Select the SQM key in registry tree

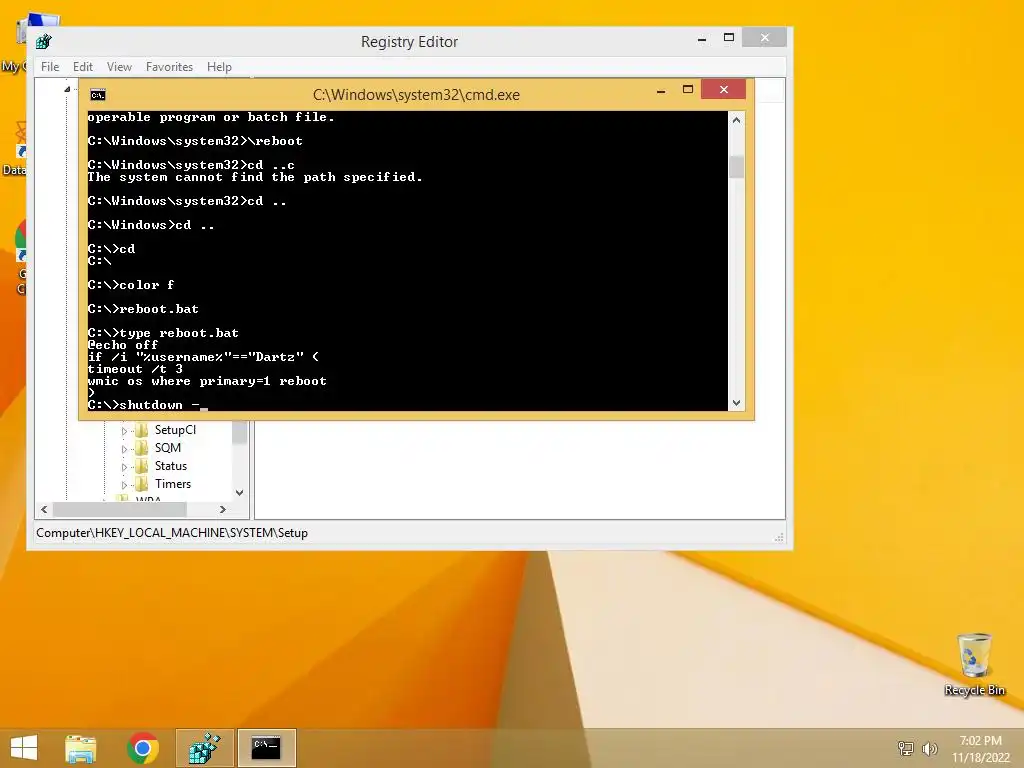click(x=168, y=448)
